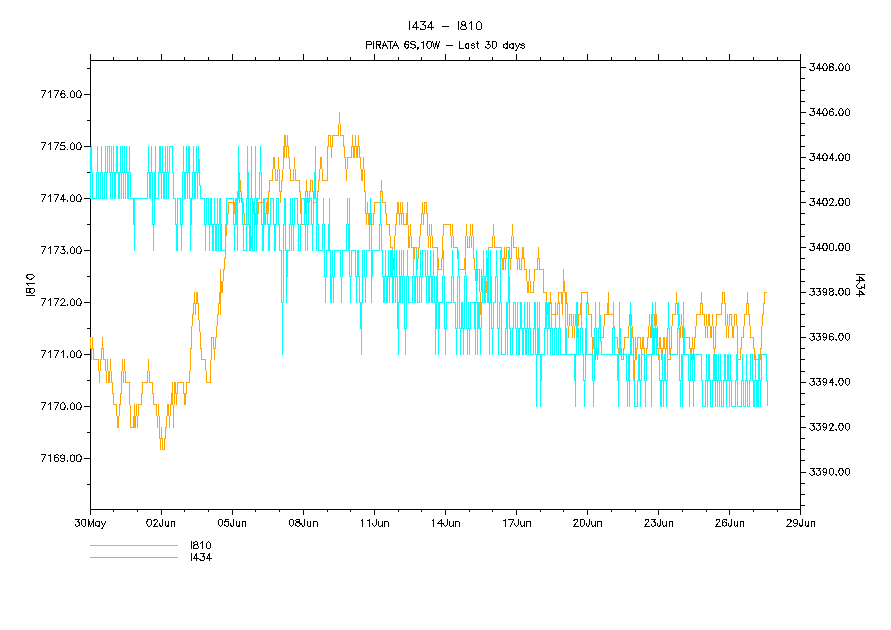This screenshot has width=891, height=630.
Task: Select the 3390.00 right axis value
Action: pos(829,472)
